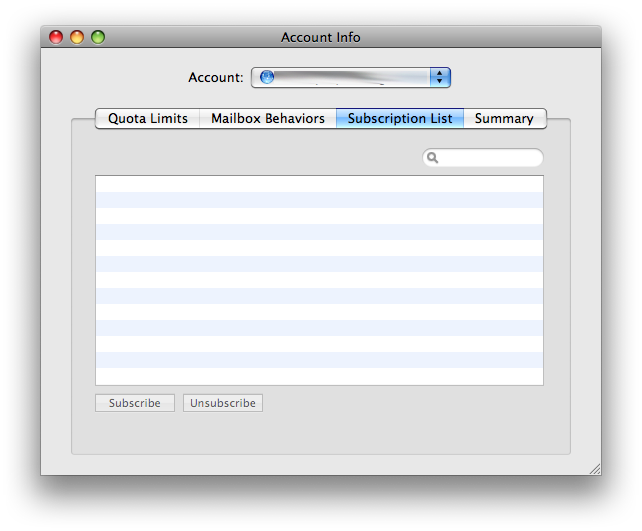Viewport: 642px width, 531px height.
Task: Close the Account Info window
Action: pyautogui.click(x=56, y=37)
